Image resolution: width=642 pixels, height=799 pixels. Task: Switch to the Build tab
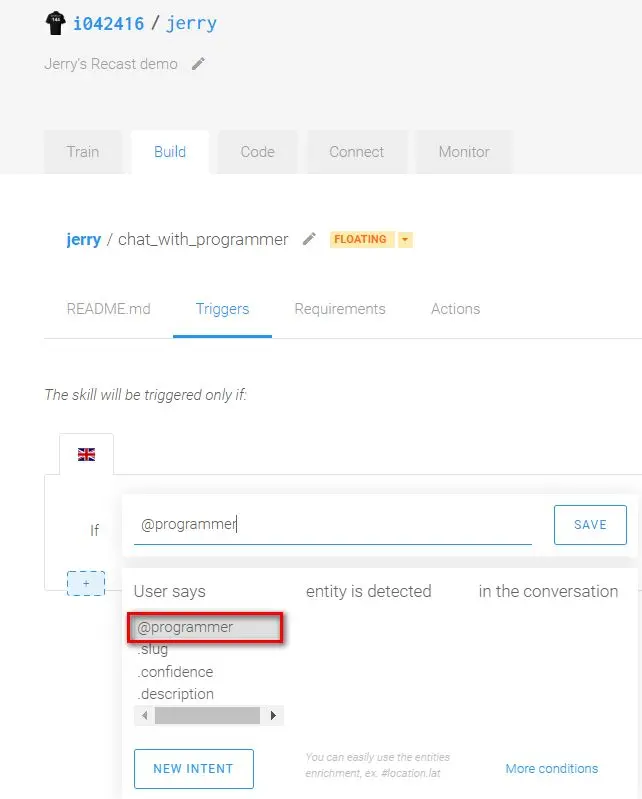point(170,152)
